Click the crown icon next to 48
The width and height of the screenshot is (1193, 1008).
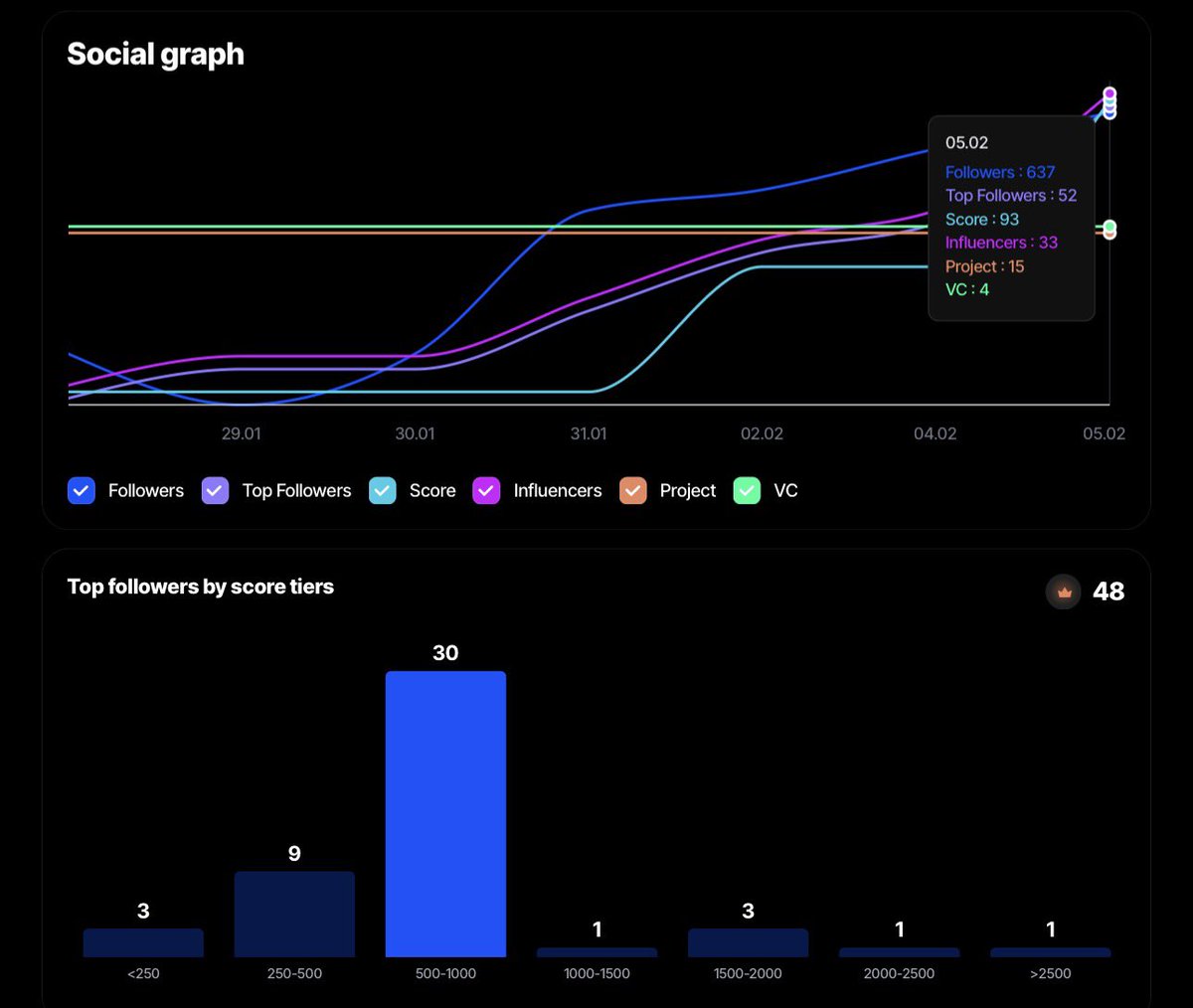point(1064,591)
